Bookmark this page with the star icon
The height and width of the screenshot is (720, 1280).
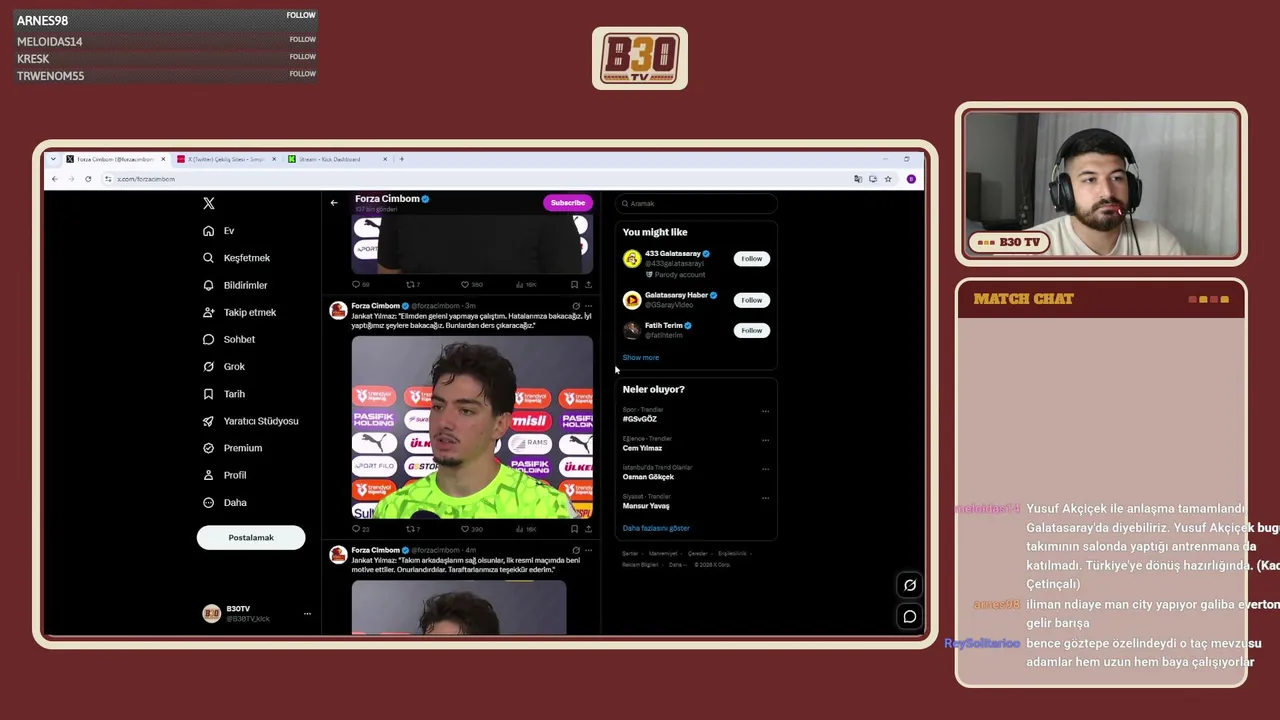(x=888, y=179)
